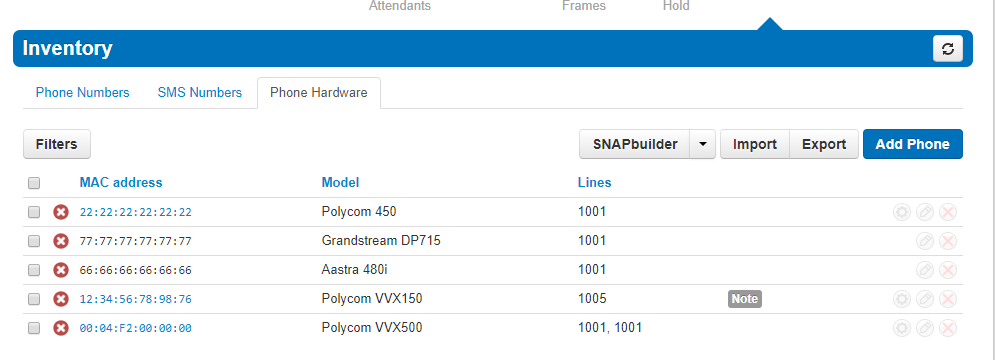
Task: Edit the Polycom VVX500 phone
Action: (925, 328)
